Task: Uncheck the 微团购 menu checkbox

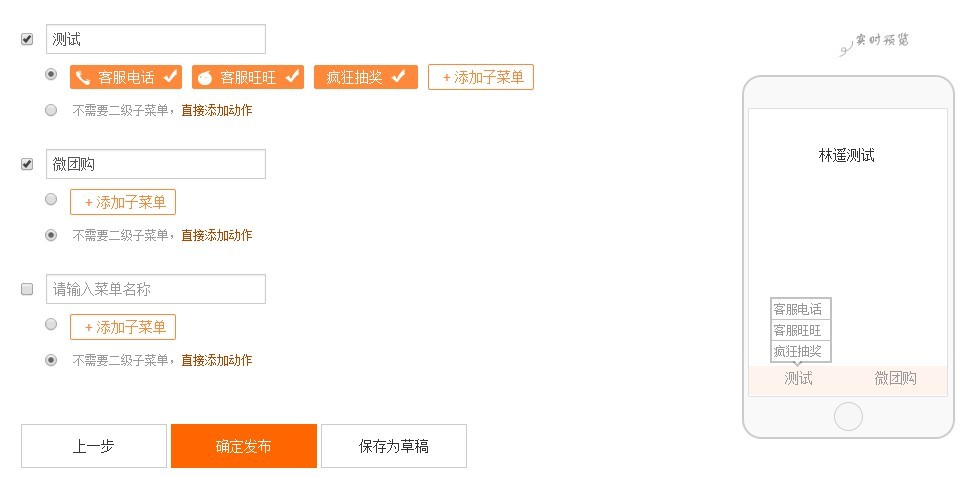Action: coord(27,164)
